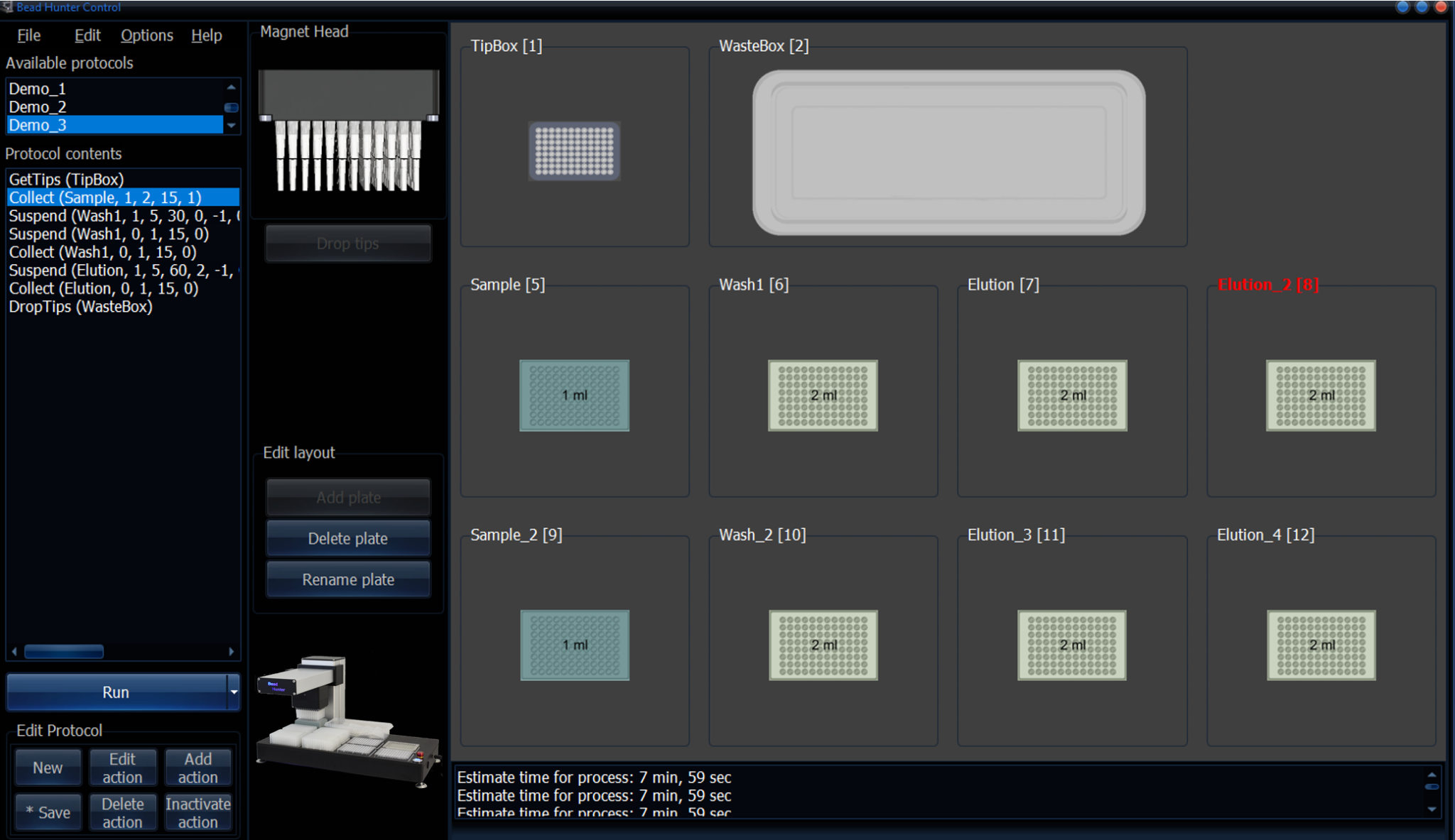The image size is (1455, 840).
Task: Click the Drop tips button
Action: tap(347, 243)
